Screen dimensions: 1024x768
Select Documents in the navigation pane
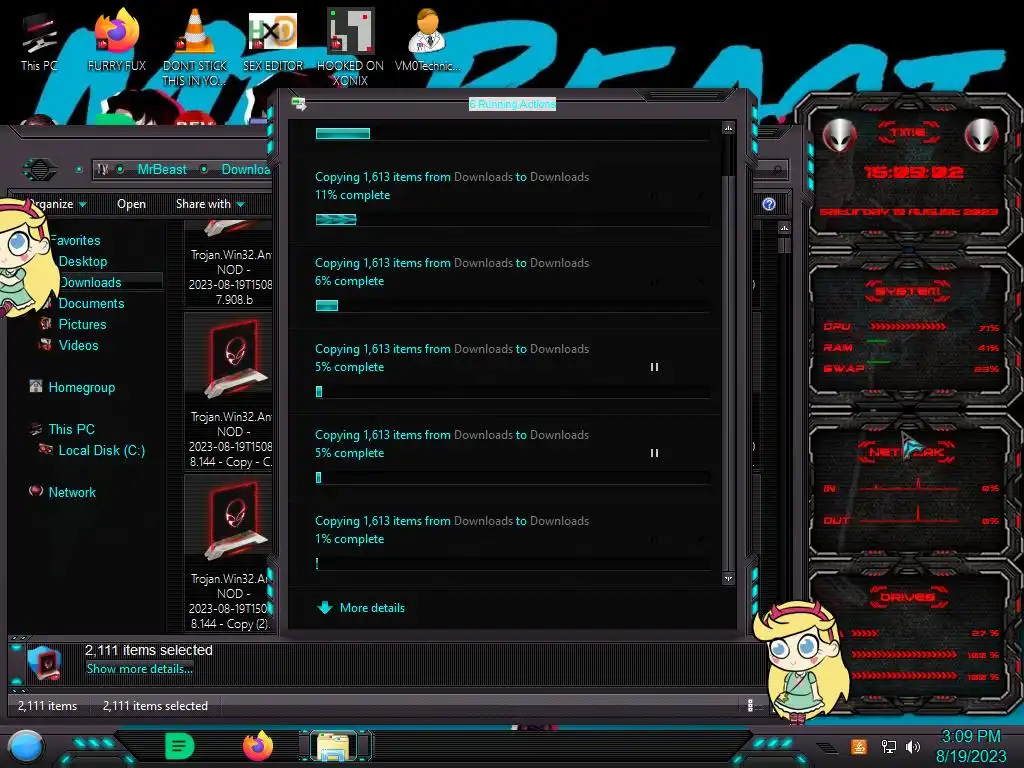tap(91, 303)
